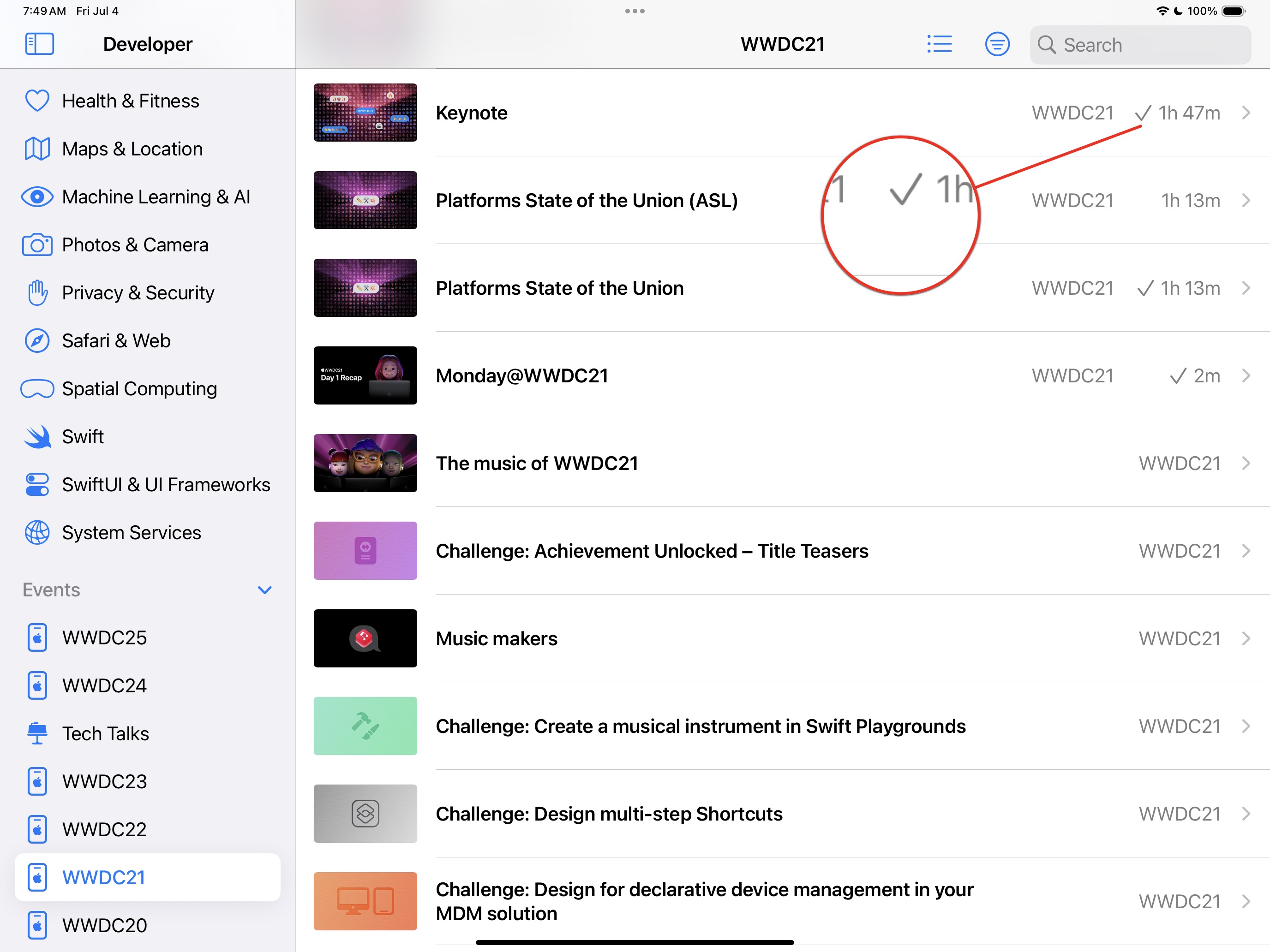The width and height of the screenshot is (1270, 952).
Task: Tap the Keynote video thumbnail
Action: (365, 113)
